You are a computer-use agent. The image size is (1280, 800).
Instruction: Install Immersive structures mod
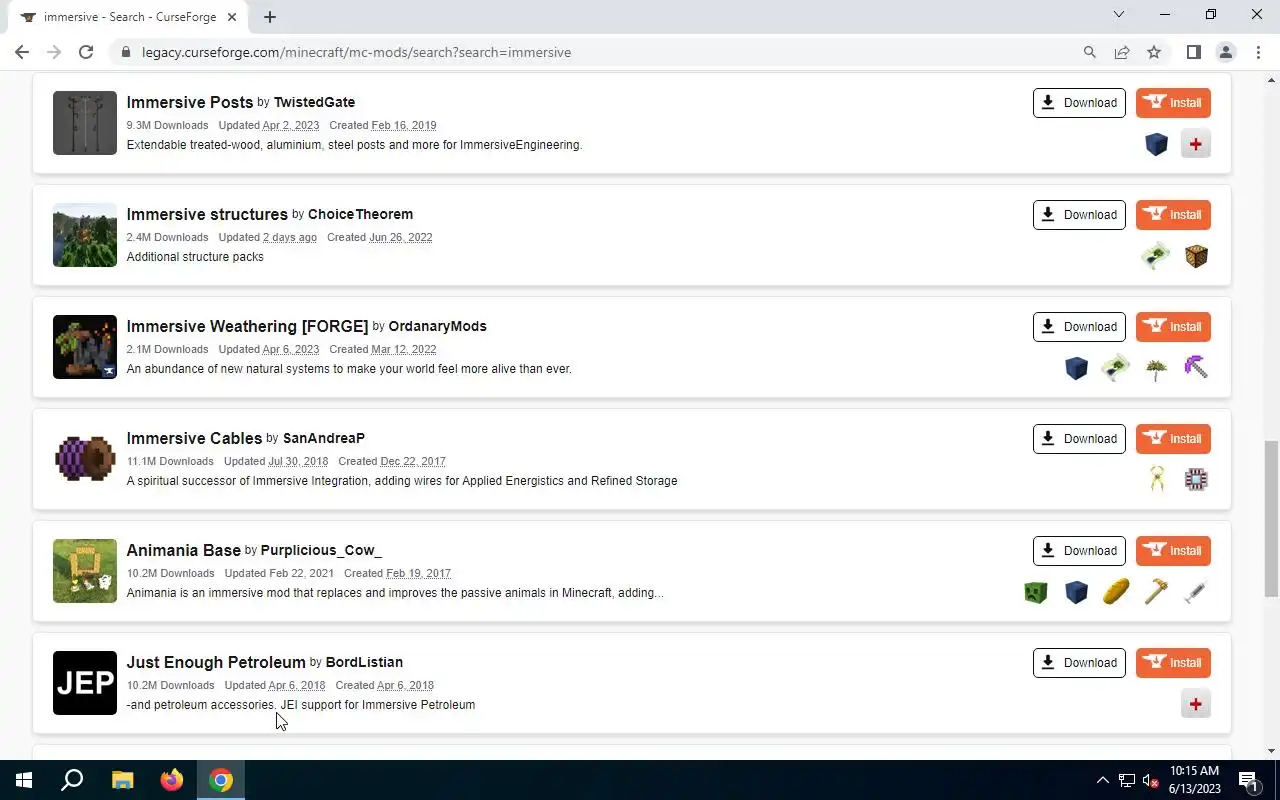click(x=1173, y=215)
